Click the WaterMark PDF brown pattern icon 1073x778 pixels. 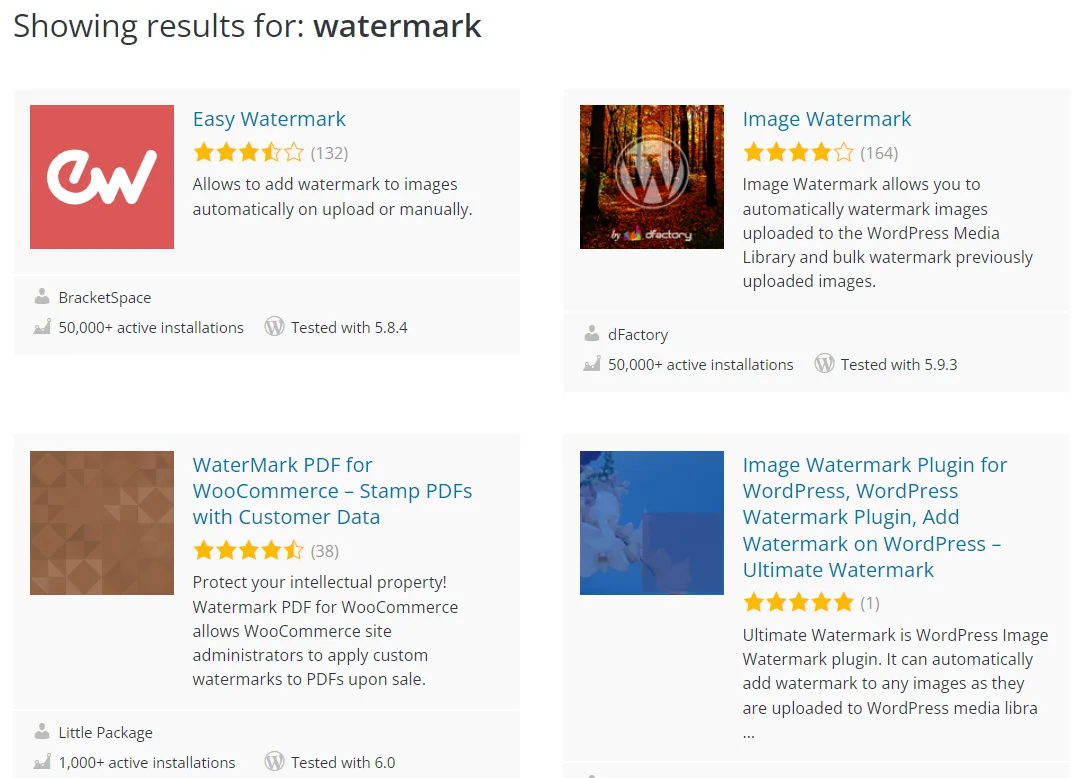point(102,523)
